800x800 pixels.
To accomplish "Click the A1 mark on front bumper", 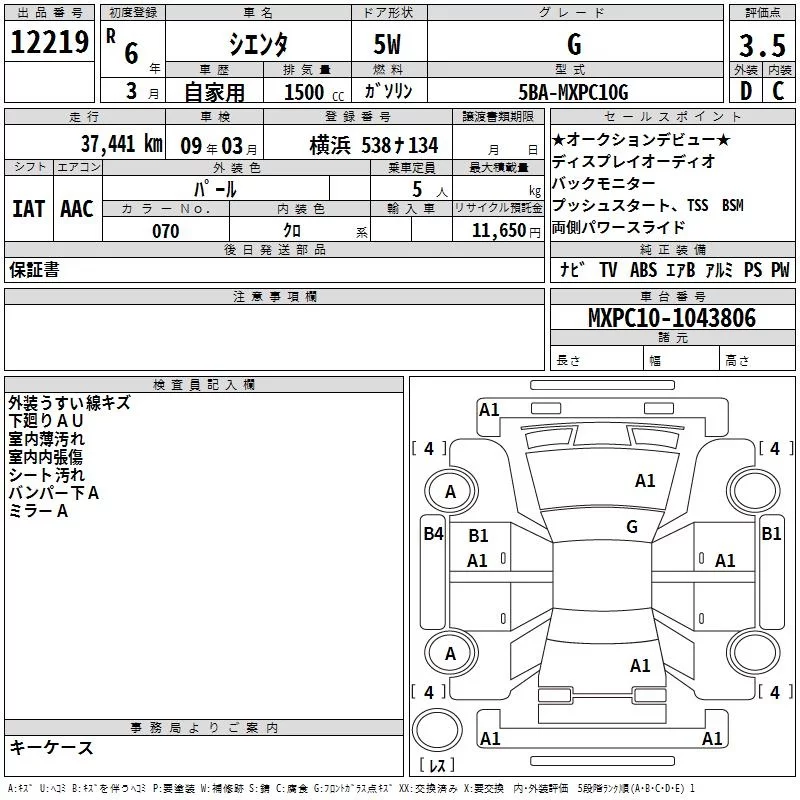I will coord(489,410).
